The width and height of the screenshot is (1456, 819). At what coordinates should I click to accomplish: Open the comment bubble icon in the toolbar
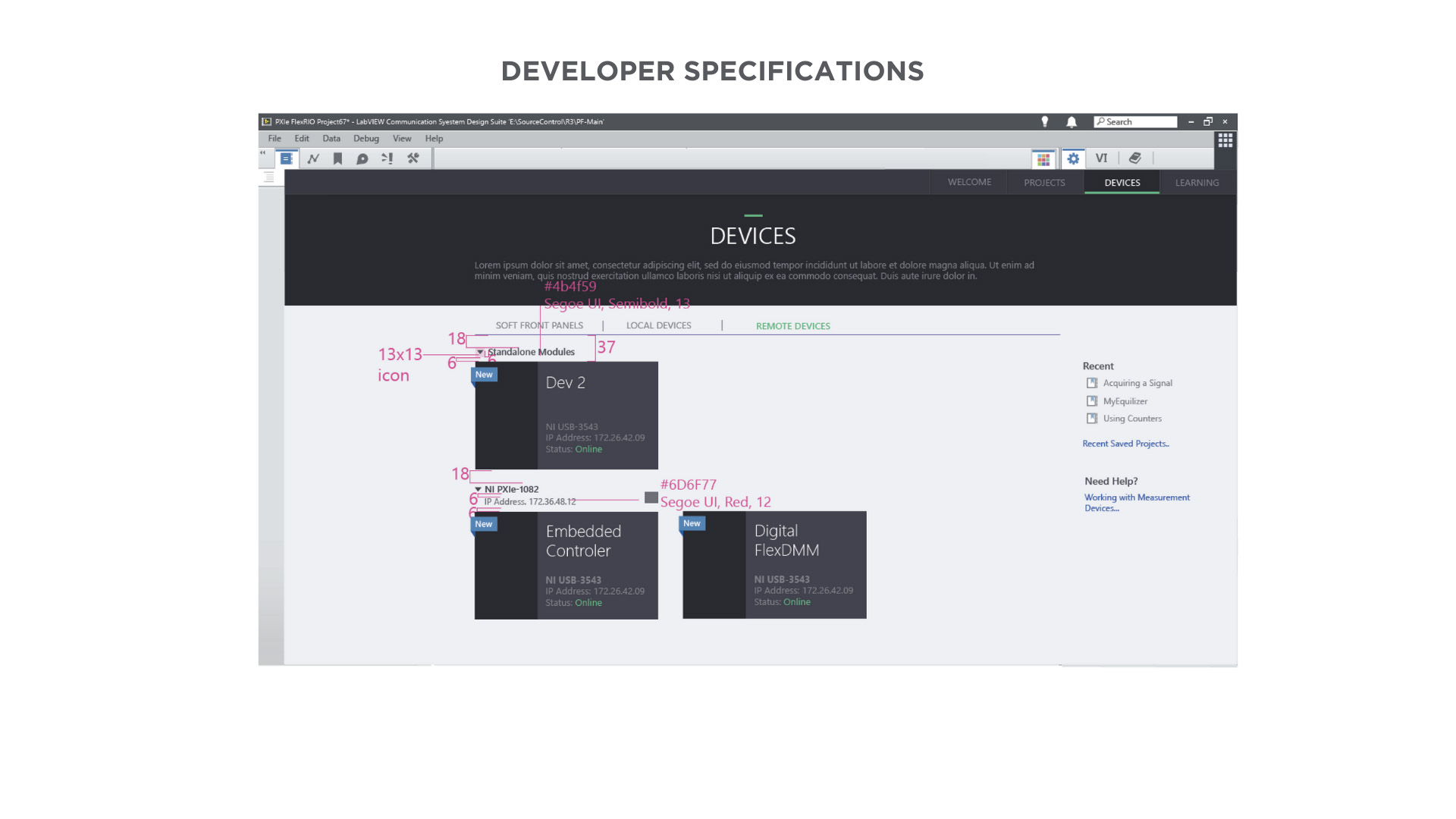[x=362, y=158]
